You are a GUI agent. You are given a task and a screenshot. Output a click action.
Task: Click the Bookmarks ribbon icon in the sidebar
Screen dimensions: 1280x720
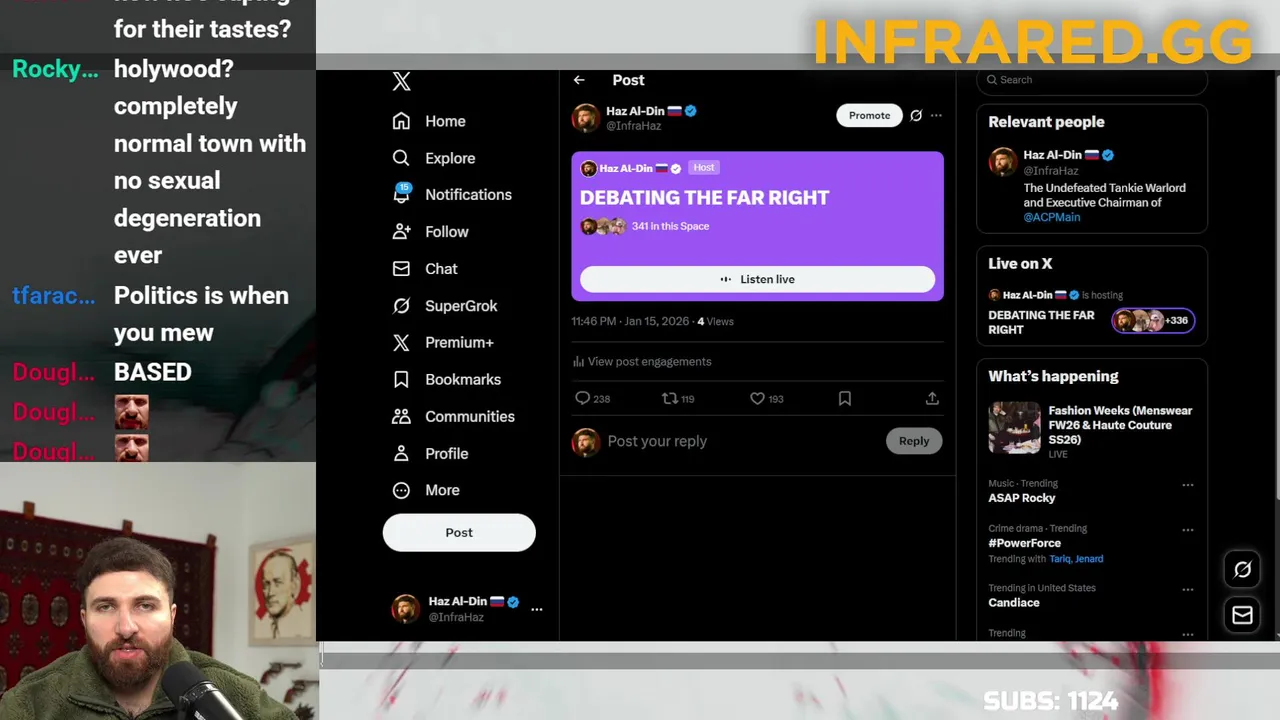pyautogui.click(x=401, y=380)
